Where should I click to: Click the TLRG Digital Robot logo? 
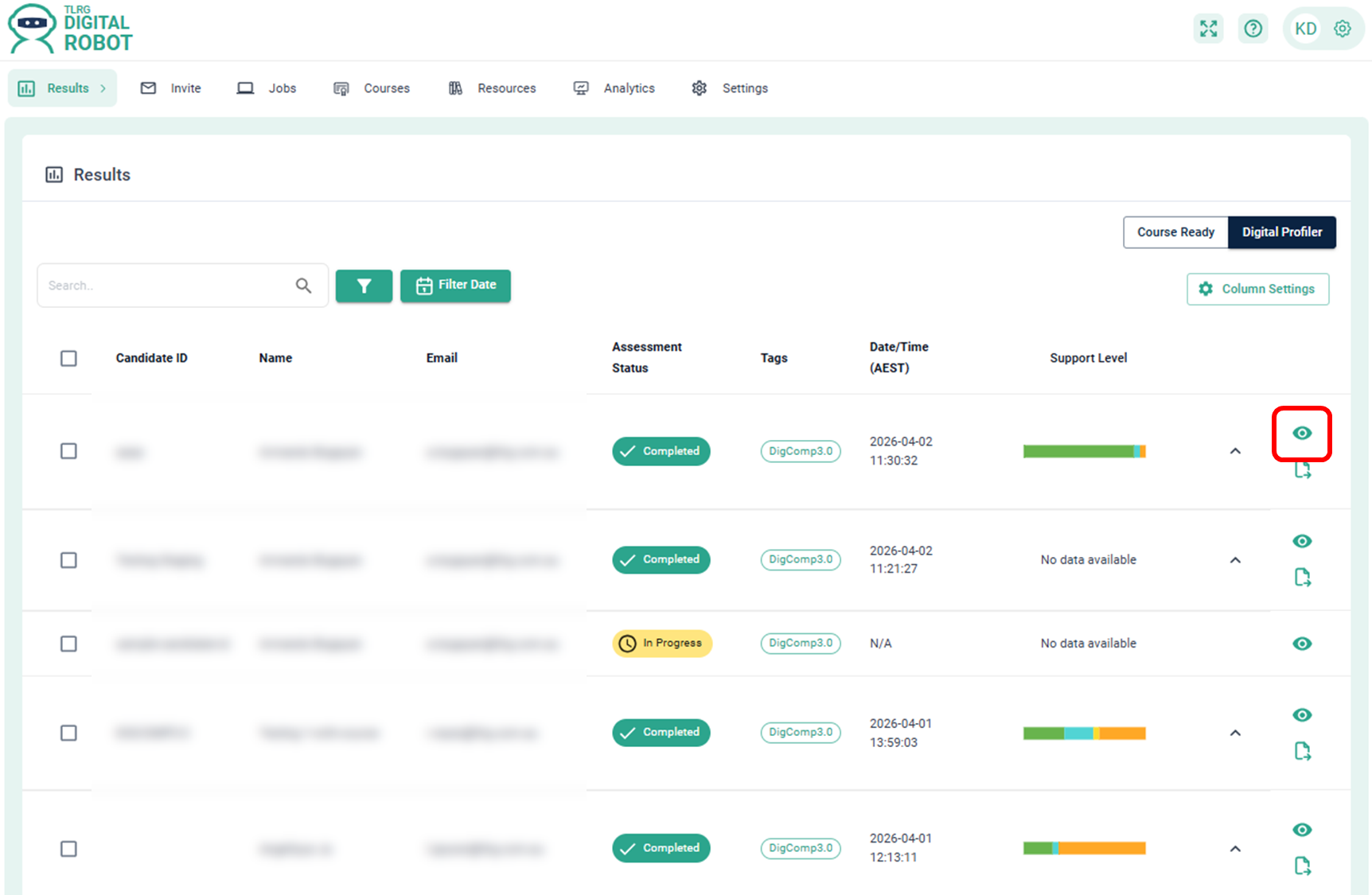click(70, 29)
